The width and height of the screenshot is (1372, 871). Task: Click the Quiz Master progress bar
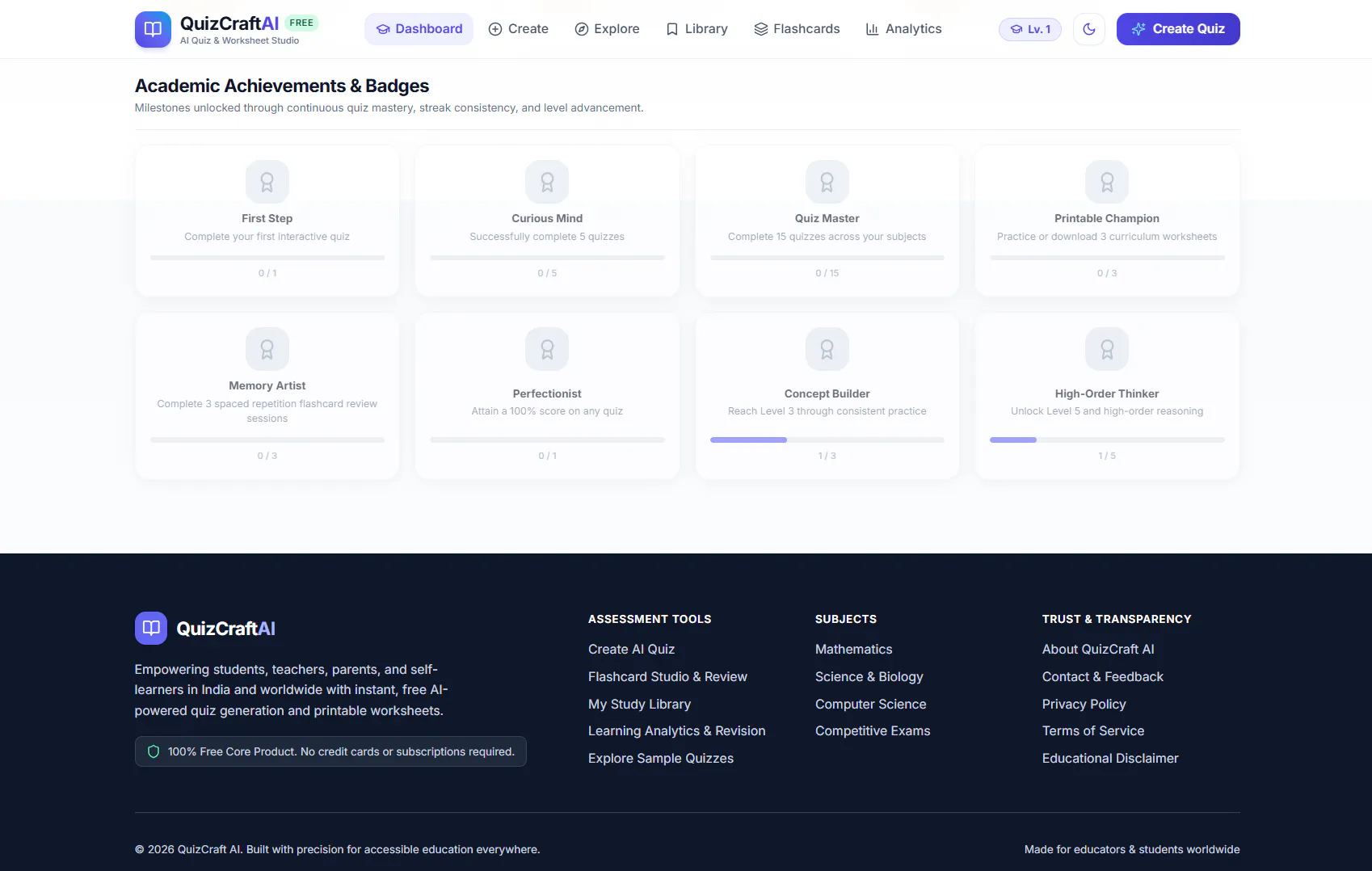pos(827,257)
